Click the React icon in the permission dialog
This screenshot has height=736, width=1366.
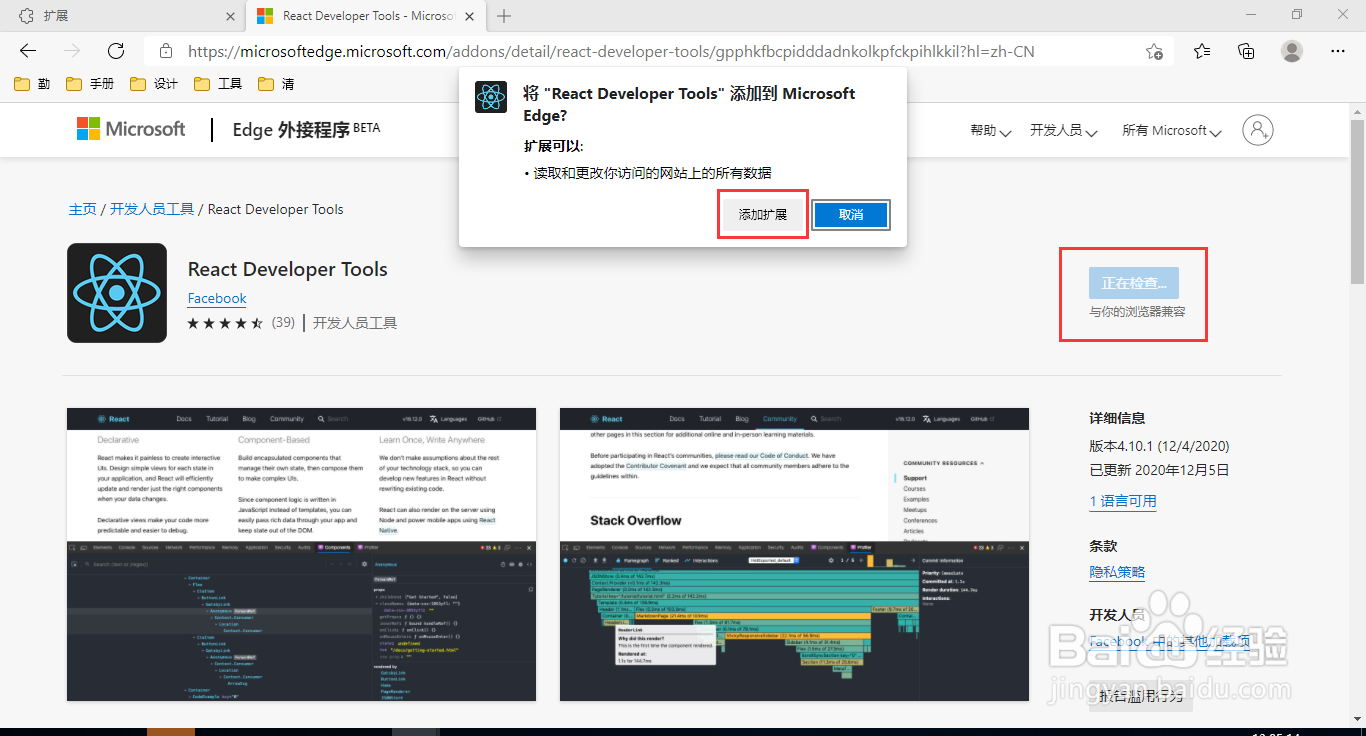491,97
